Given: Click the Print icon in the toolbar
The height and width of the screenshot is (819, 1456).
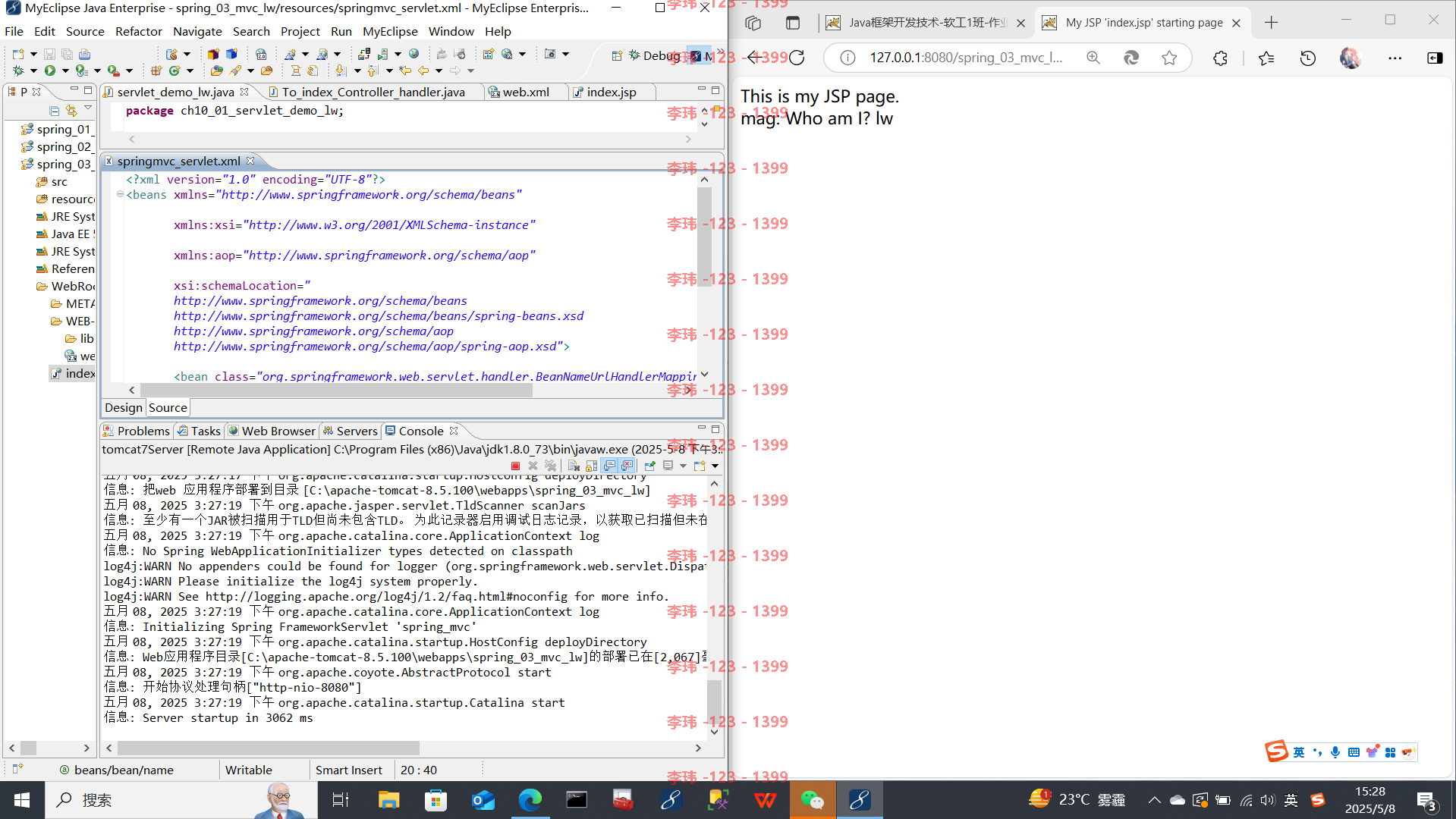Looking at the screenshot, I should (84, 54).
